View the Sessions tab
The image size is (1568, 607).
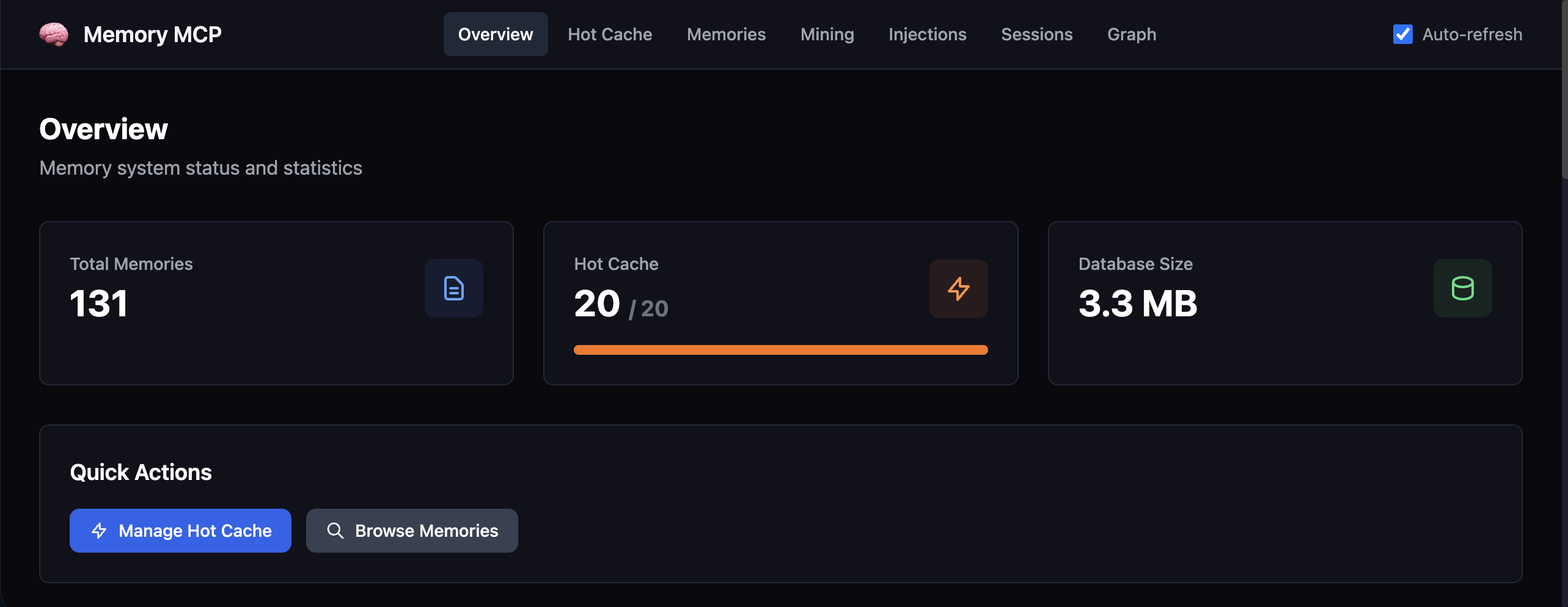1036,34
